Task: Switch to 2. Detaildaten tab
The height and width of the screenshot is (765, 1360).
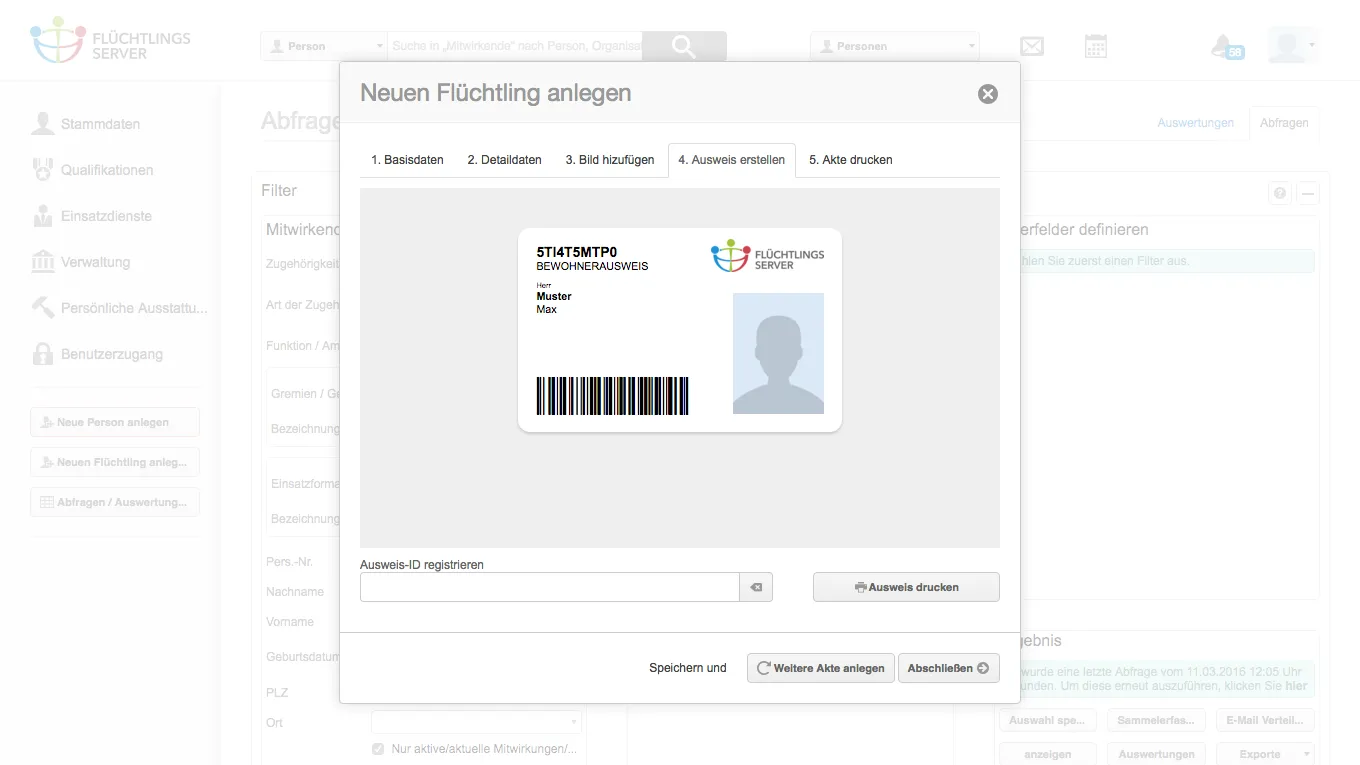Action: coord(505,160)
